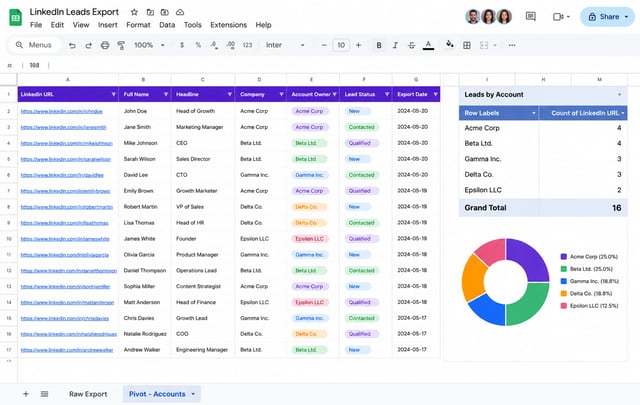
Task: Click the borders icon
Action: [467, 45]
